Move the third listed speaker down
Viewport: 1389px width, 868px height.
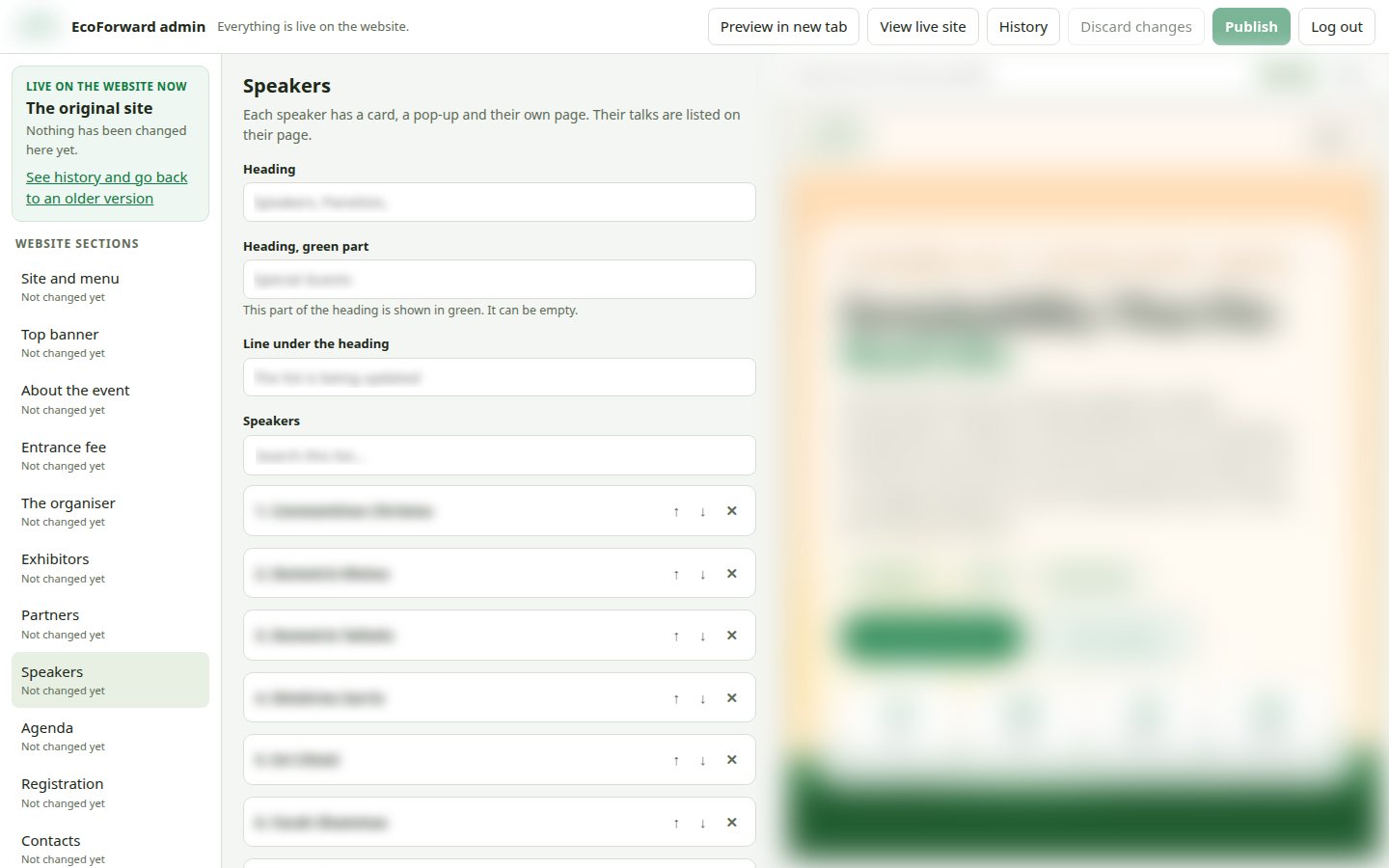pos(703,636)
